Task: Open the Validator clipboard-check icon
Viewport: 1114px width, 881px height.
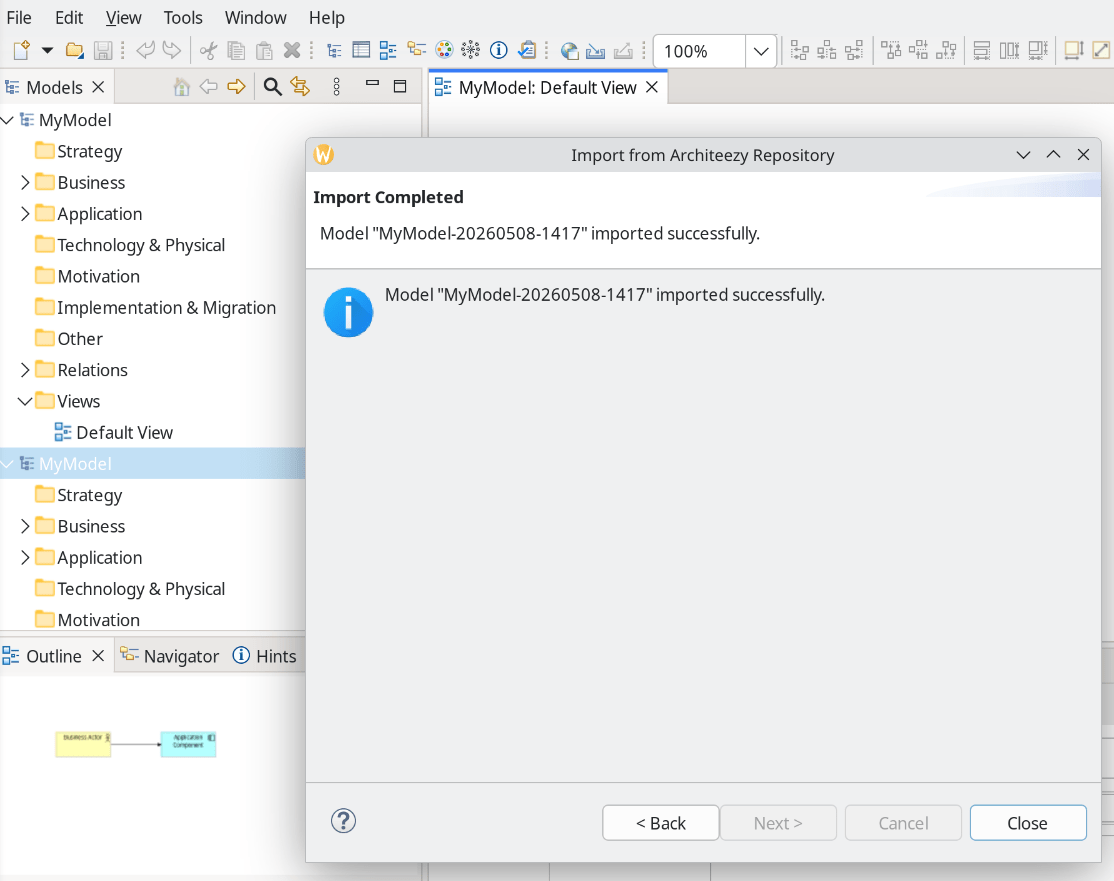Action: (526, 50)
